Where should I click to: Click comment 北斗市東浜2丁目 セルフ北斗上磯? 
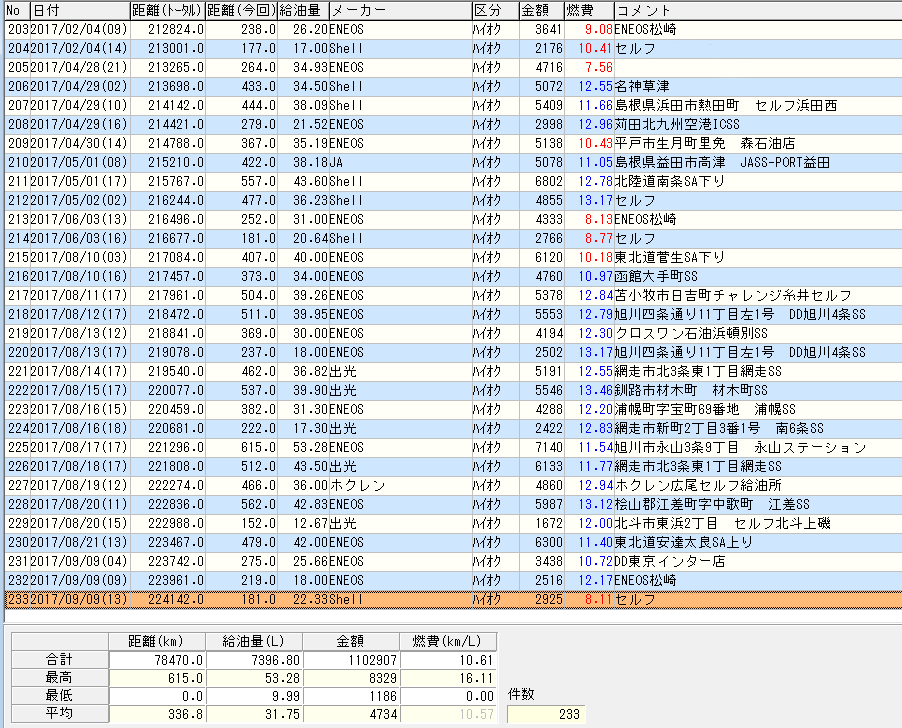tap(723, 523)
